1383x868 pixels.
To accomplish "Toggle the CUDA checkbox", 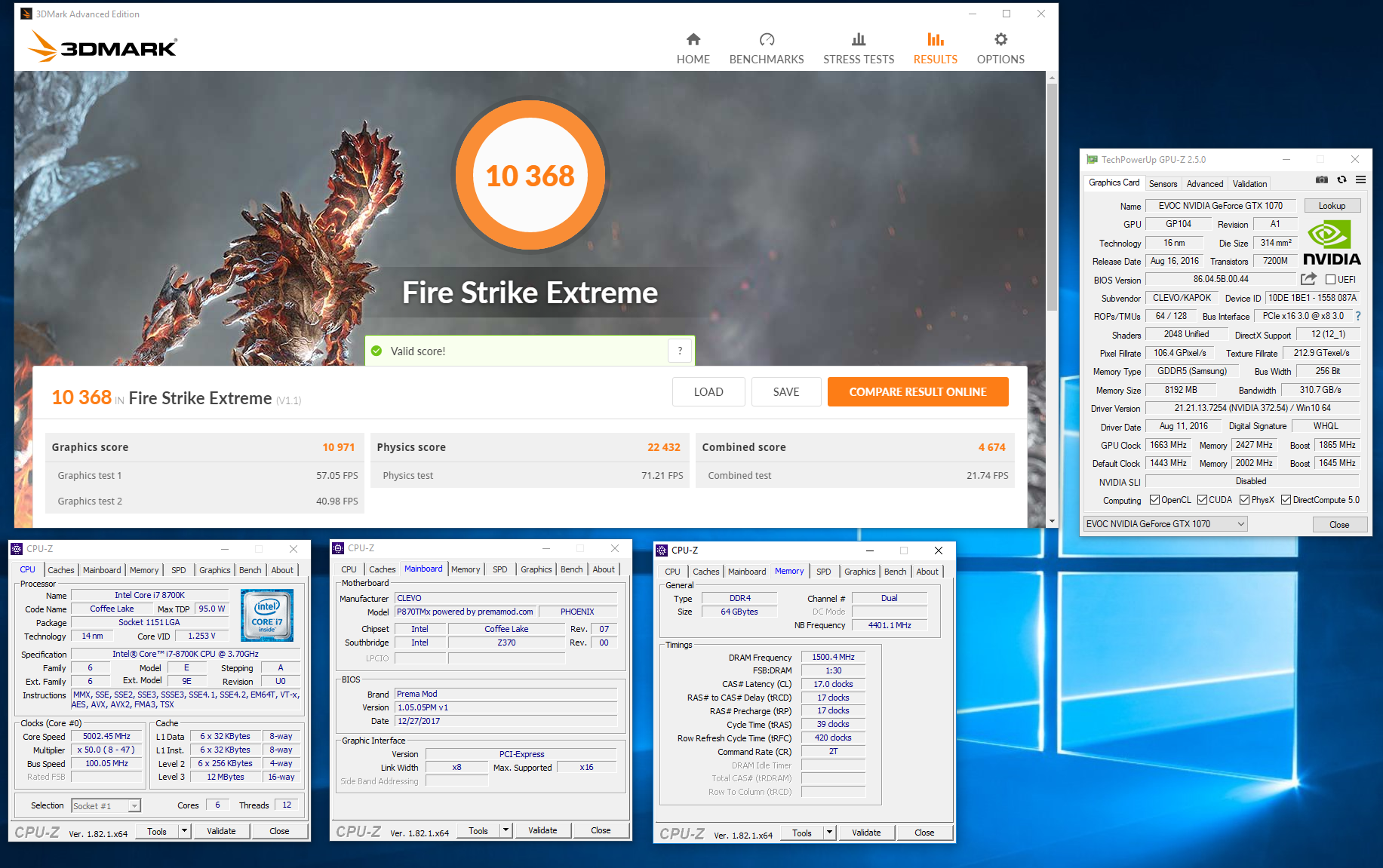I will click(x=1202, y=500).
